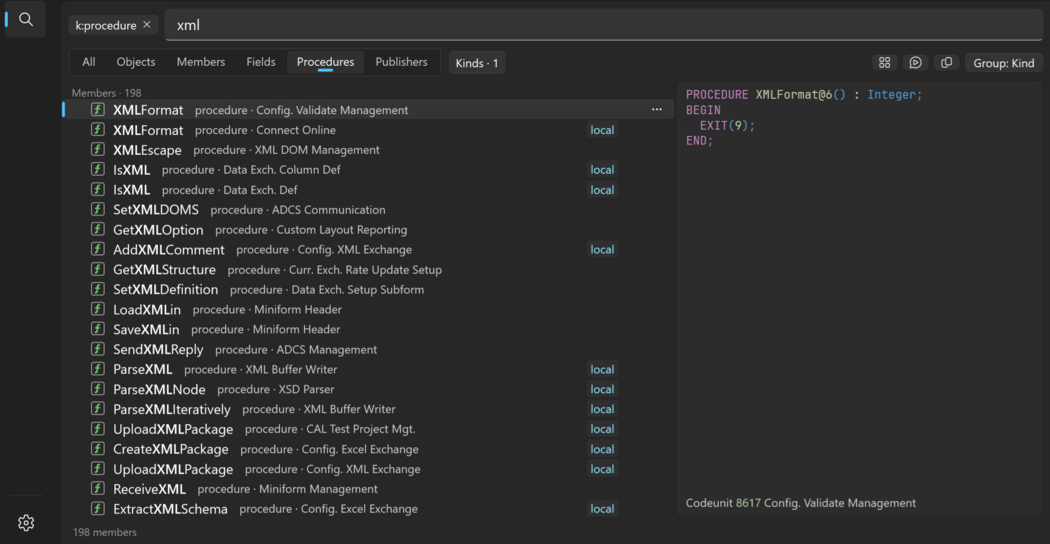Select SendXMLReply in ADCS Management
This screenshot has height=544, width=1050.
point(370,349)
